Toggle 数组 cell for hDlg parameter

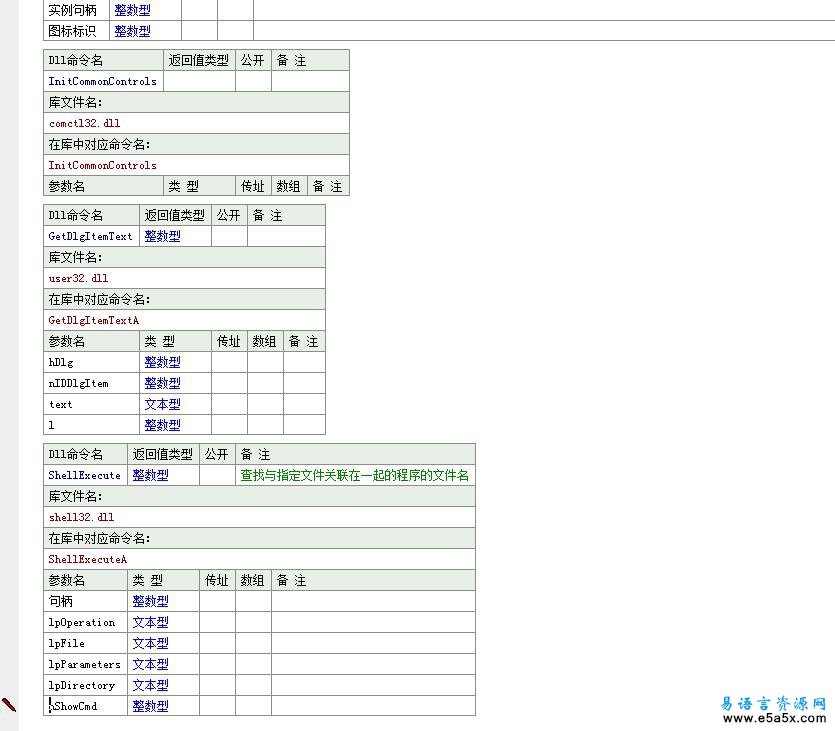pos(265,362)
